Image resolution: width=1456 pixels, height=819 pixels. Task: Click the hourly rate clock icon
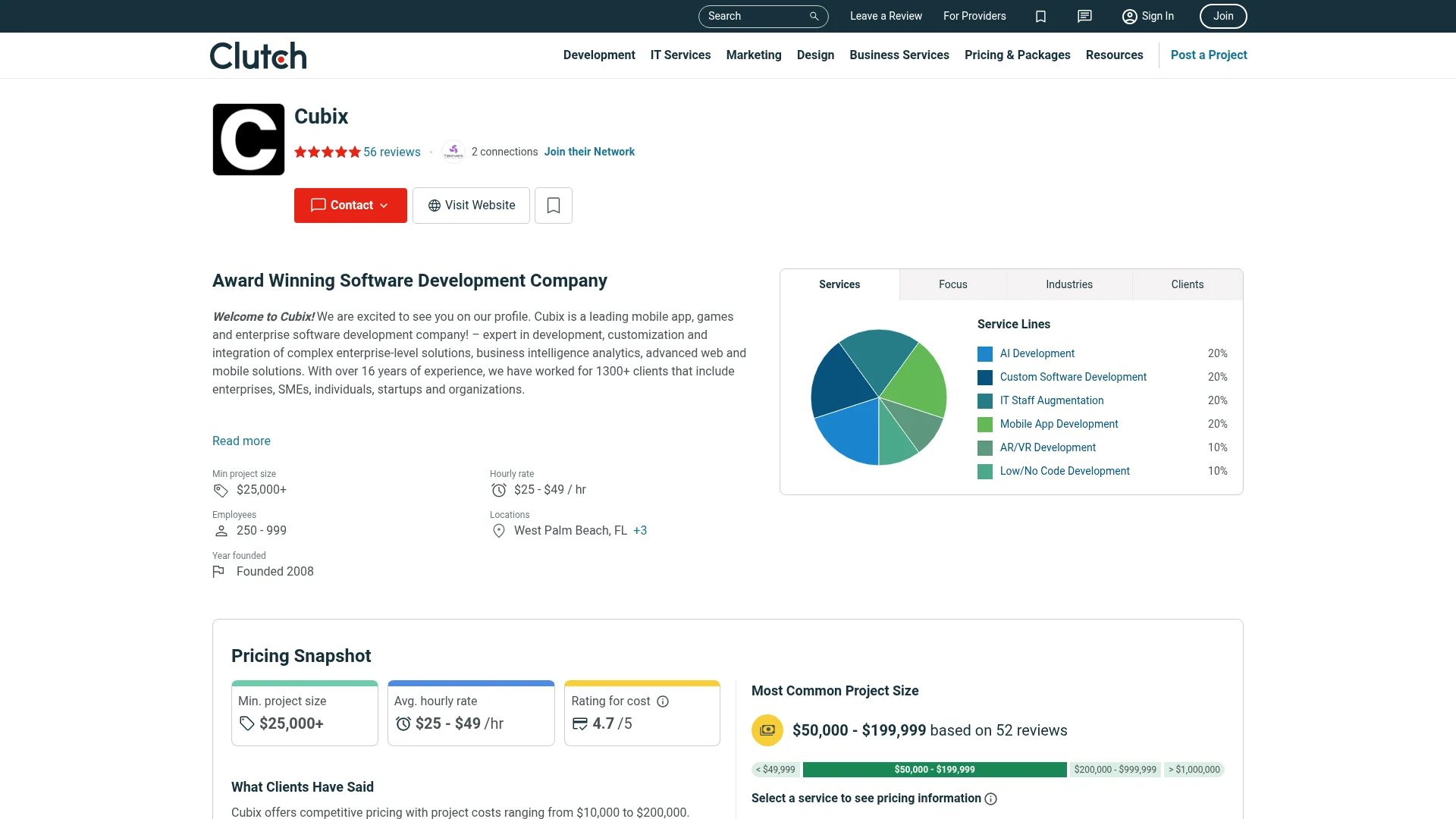pyautogui.click(x=498, y=491)
